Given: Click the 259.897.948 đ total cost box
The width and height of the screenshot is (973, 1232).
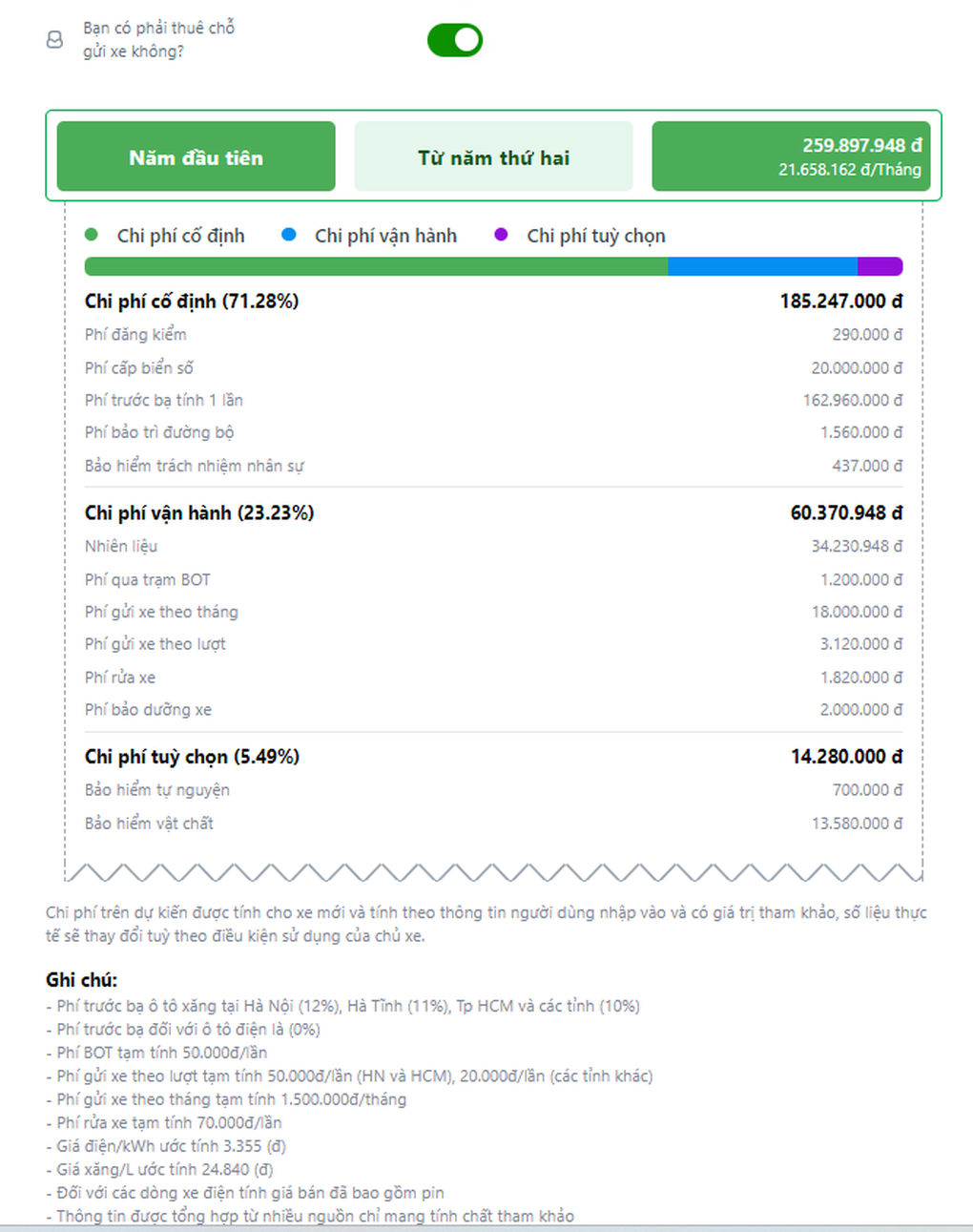Looking at the screenshot, I should pyautogui.click(x=791, y=157).
